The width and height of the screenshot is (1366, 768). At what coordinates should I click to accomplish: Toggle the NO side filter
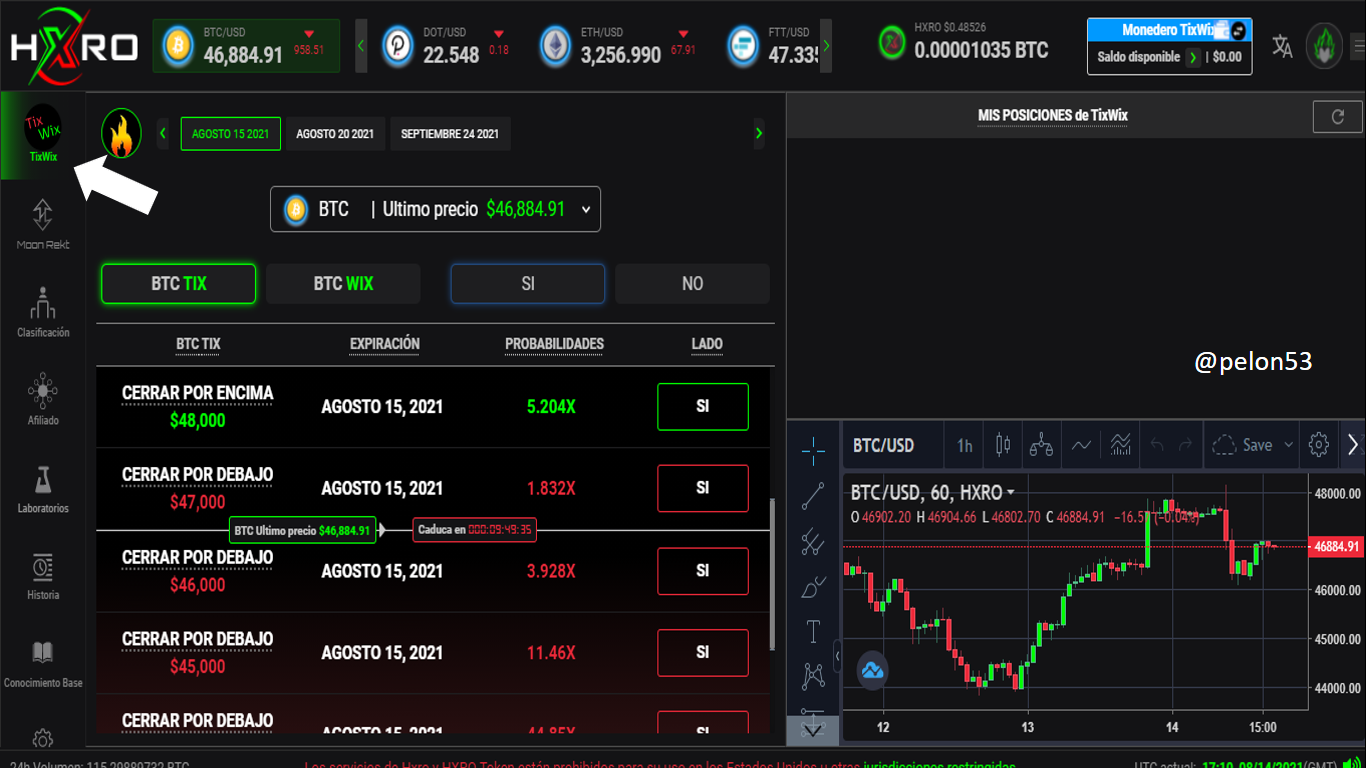(x=692, y=284)
